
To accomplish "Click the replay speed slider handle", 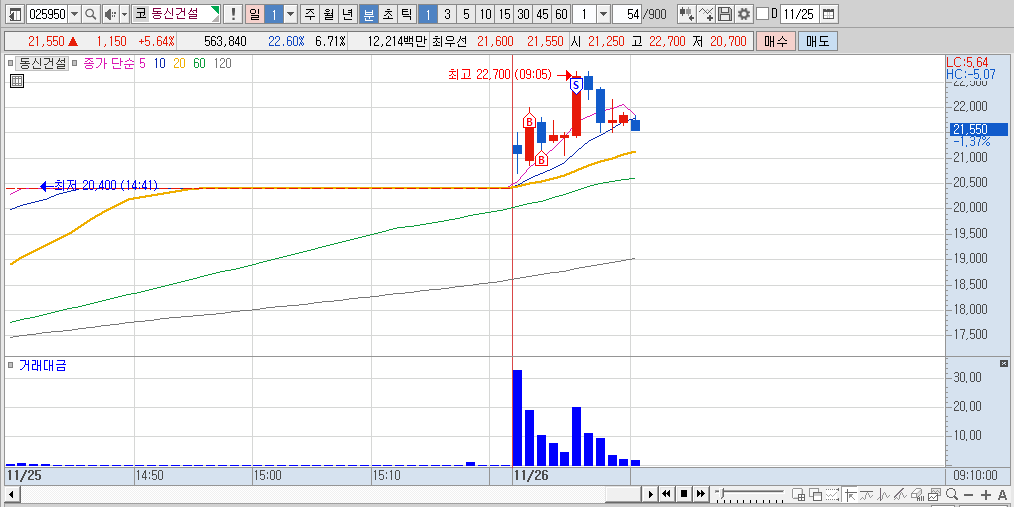I will pos(722,493).
